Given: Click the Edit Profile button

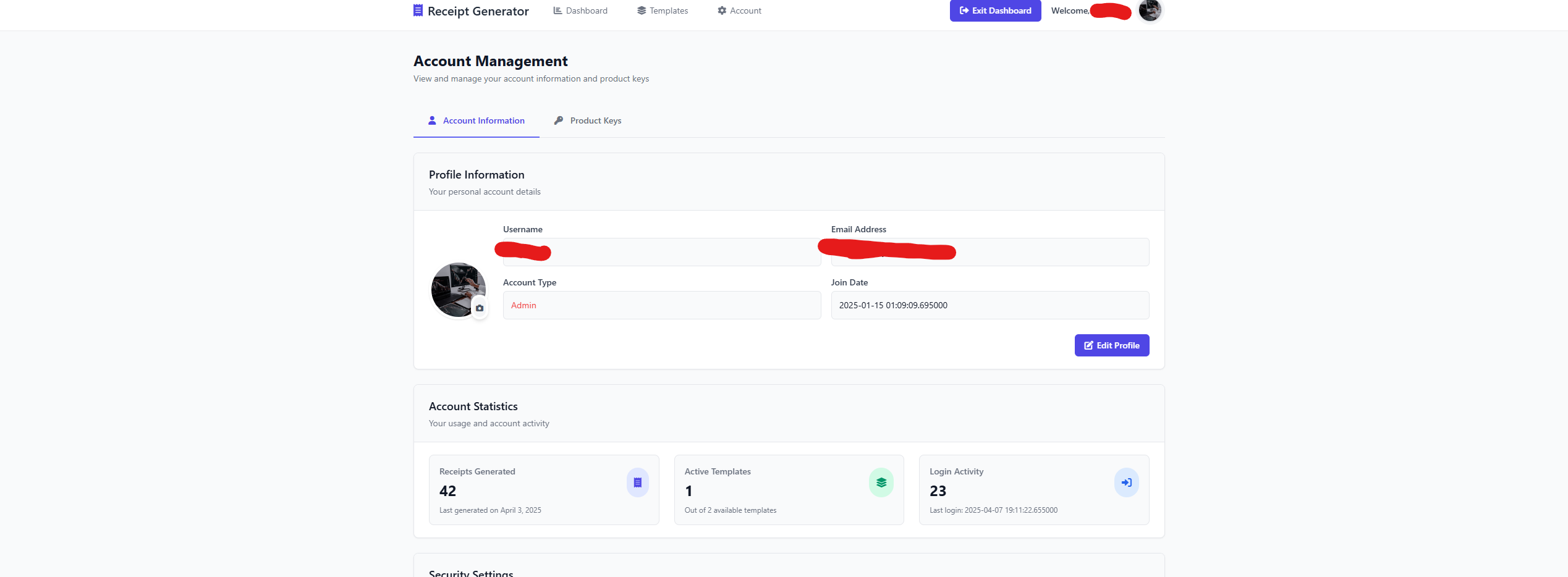Looking at the screenshot, I should [x=1111, y=345].
